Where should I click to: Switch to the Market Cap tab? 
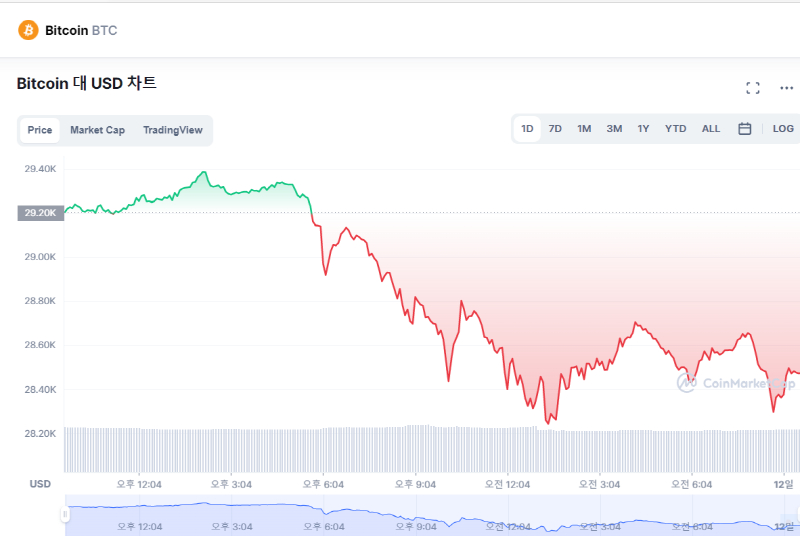click(97, 130)
